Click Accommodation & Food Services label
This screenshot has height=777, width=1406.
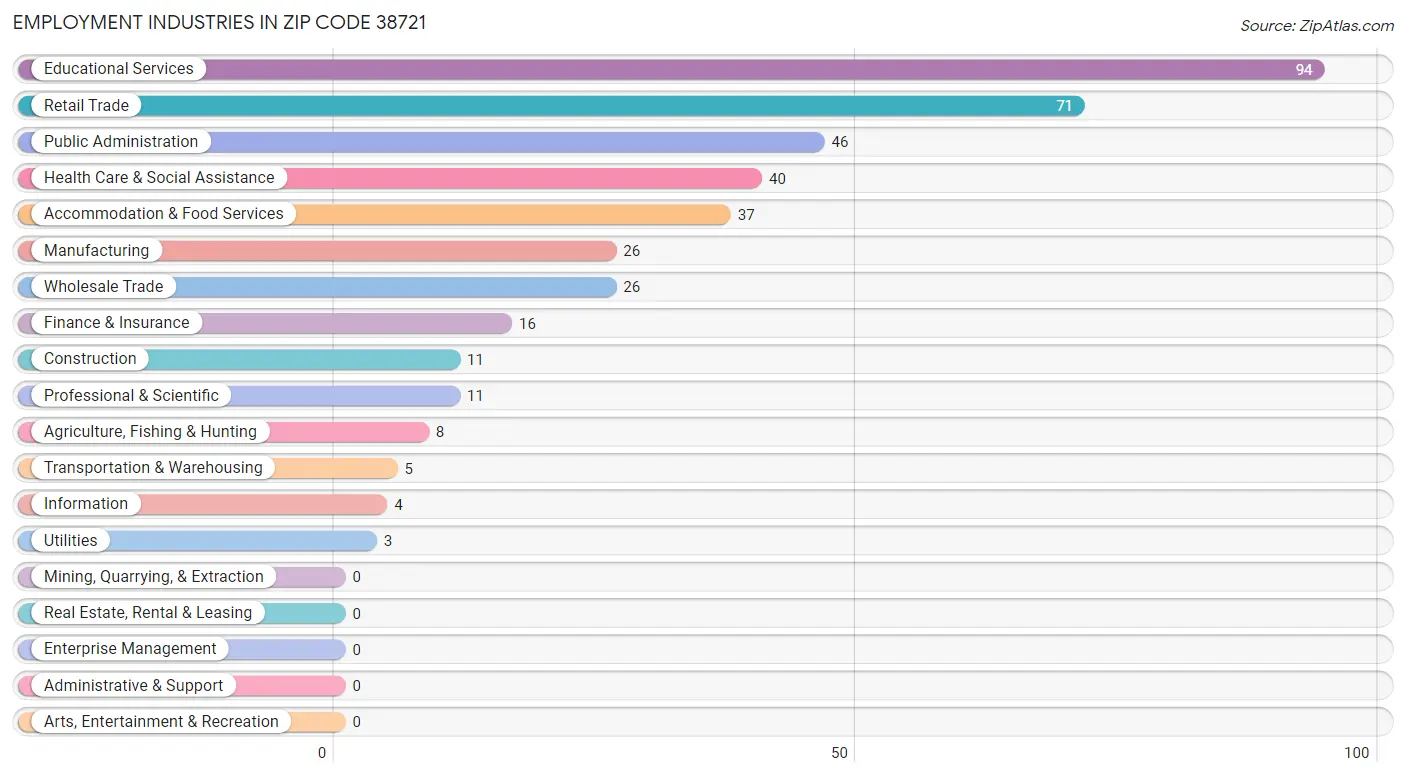pyautogui.click(x=164, y=213)
